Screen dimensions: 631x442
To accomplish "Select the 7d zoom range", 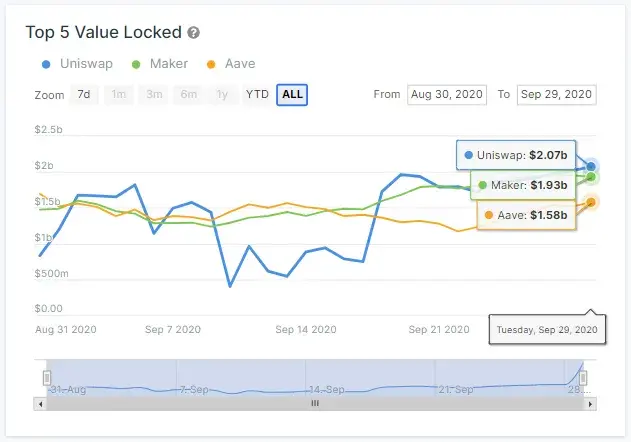I will (83, 95).
